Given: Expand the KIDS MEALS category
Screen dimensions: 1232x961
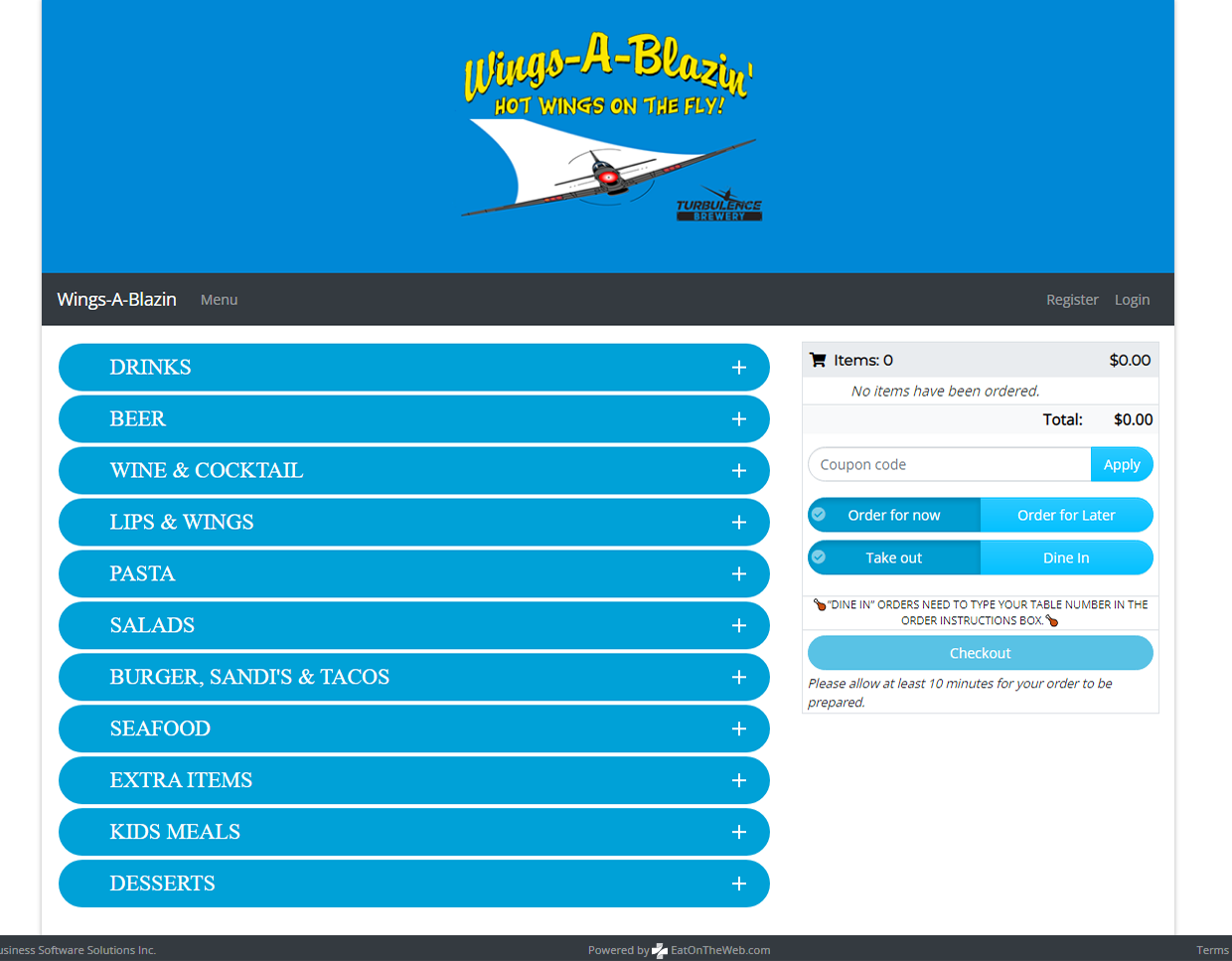Looking at the screenshot, I should [414, 833].
